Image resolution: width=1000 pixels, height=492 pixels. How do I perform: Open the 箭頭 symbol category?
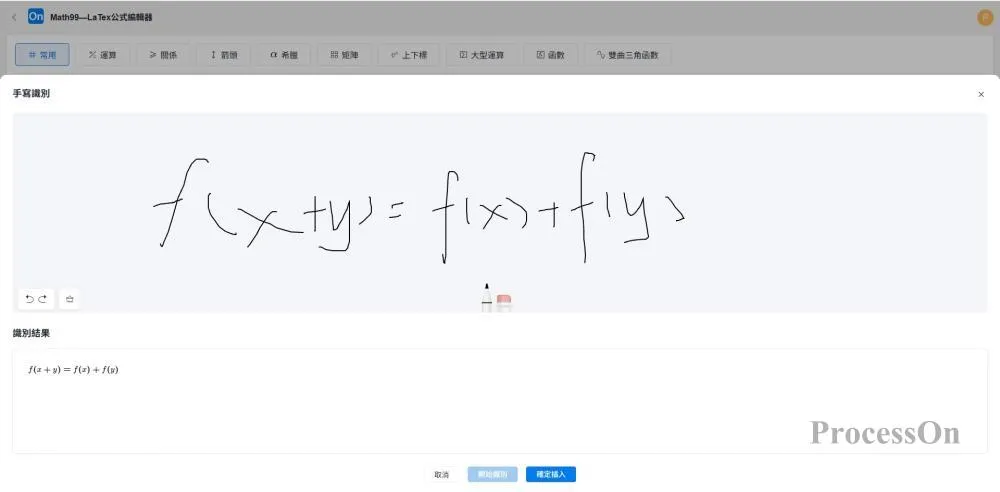click(222, 55)
